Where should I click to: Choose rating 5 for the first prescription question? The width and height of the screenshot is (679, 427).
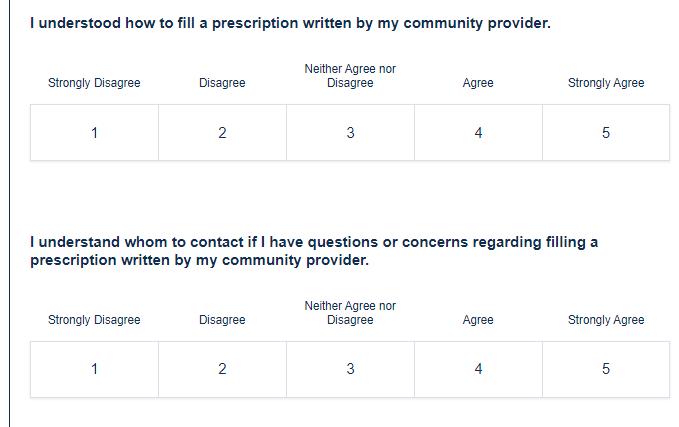tap(606, 133)
